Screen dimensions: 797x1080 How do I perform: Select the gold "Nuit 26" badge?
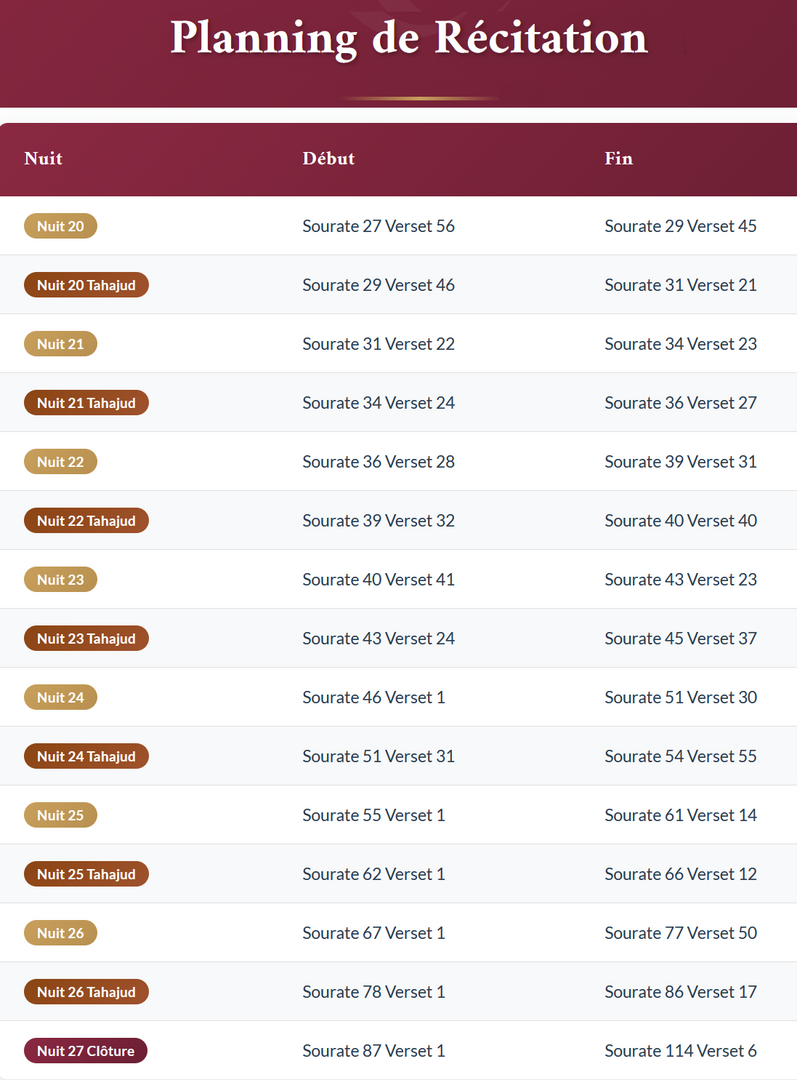click(x=60, y=933)
